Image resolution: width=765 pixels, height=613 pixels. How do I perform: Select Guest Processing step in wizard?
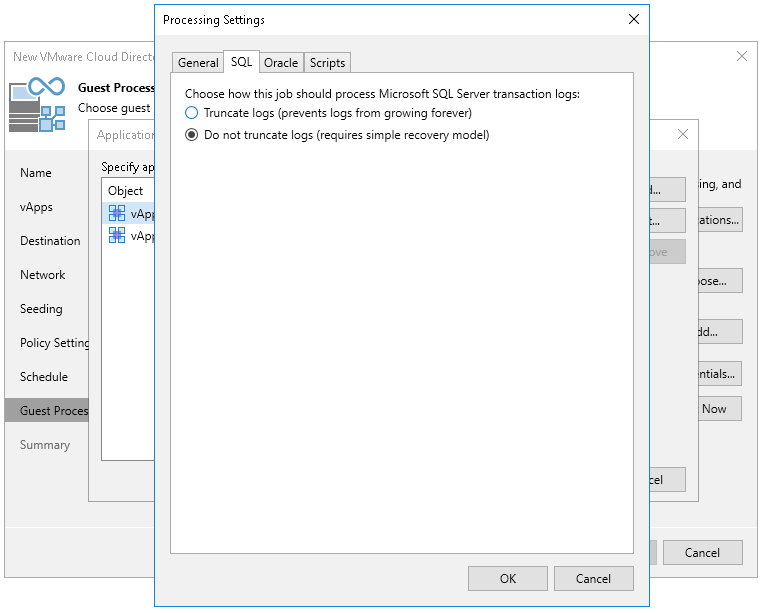click(x=47, y=410)
